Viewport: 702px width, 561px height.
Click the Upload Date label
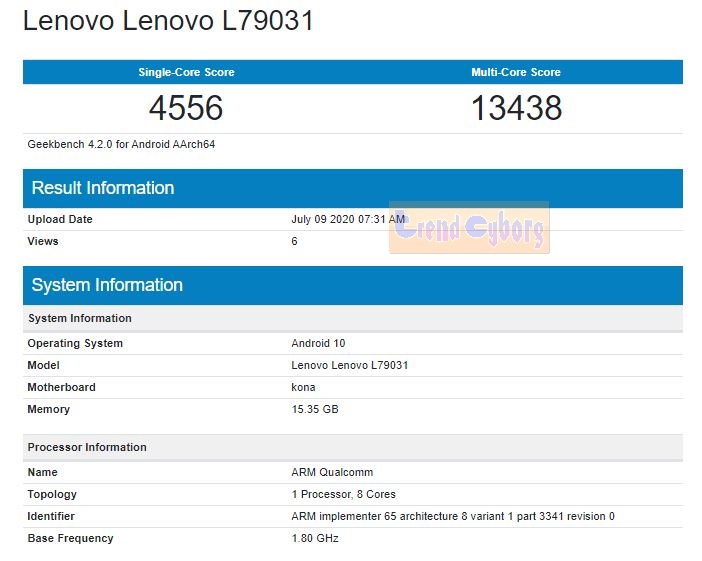click(x=60, y=219)
